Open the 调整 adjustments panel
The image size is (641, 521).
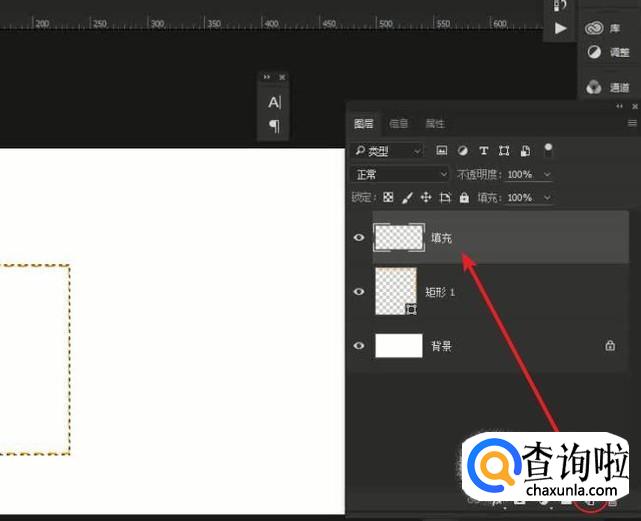coord(608,52)
